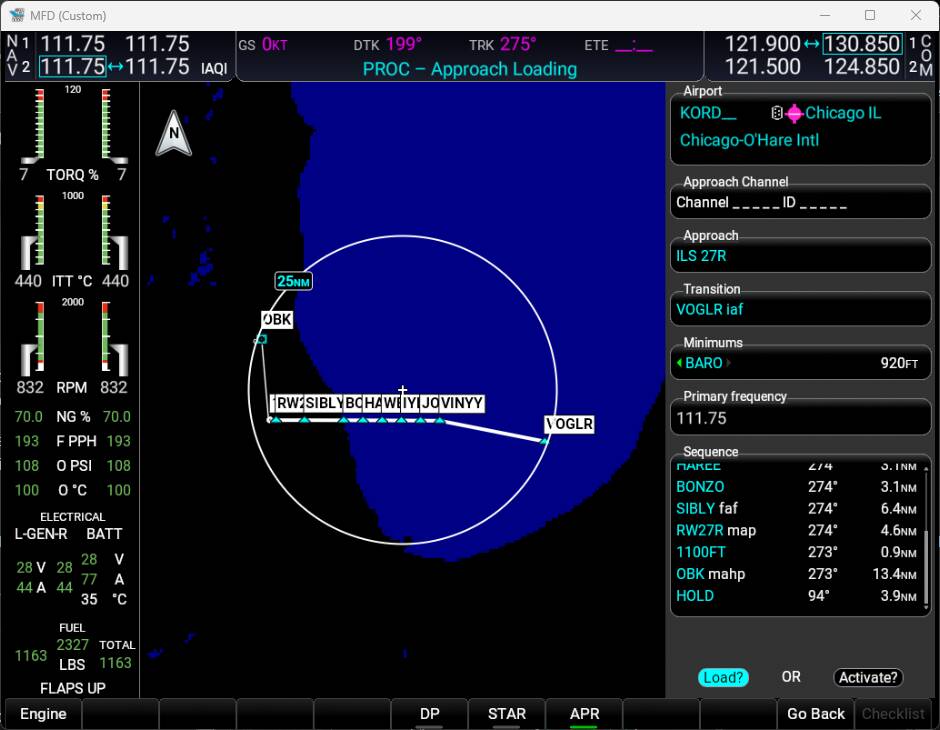Click the 25NM map range label

click(x=294, y=281)
